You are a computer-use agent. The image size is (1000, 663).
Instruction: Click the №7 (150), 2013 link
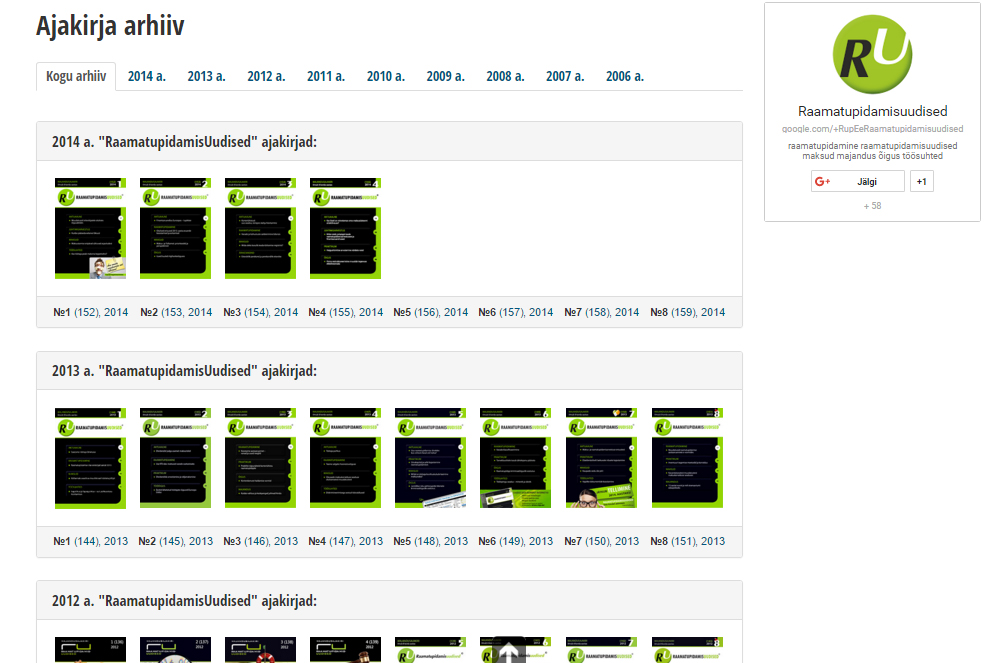601,541
